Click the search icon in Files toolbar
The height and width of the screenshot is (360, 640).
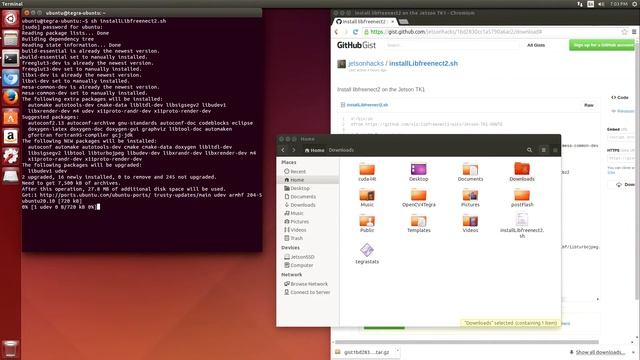(x=529, y=150)
